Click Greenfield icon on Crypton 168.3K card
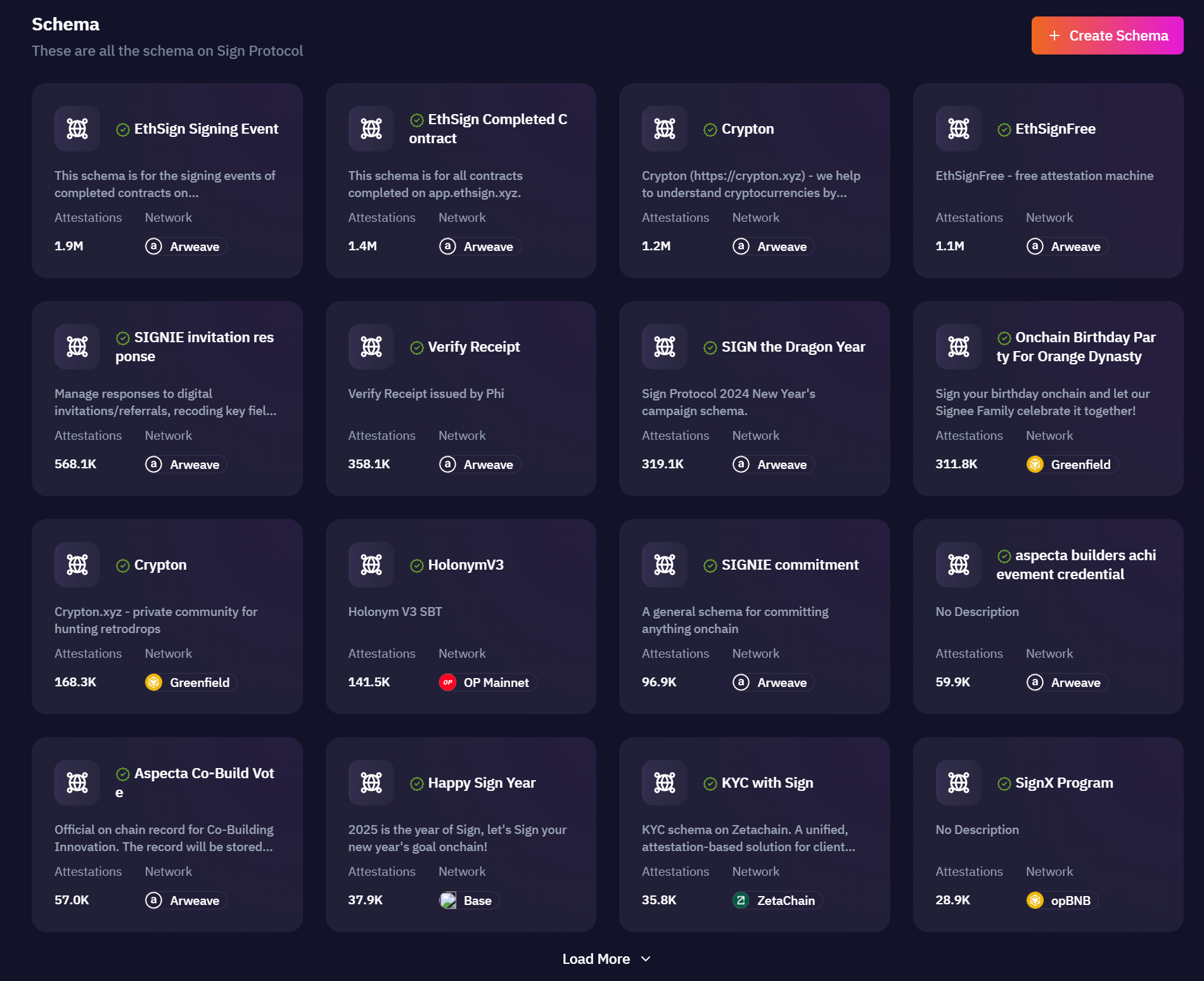This screenshot has height=981, width=1204. click(x=153, y=683)
